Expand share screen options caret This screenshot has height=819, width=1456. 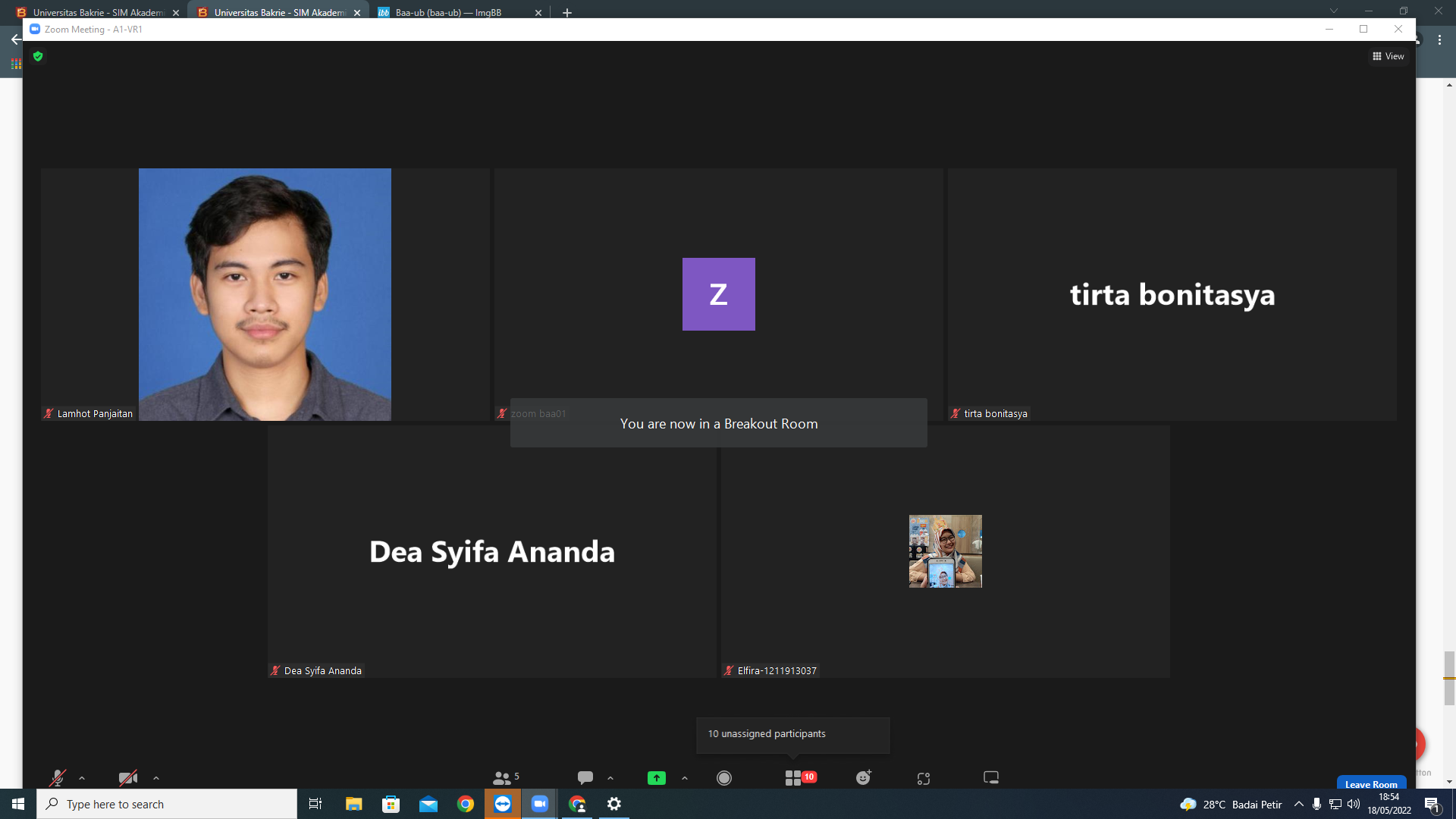click(x=685, y=778)
